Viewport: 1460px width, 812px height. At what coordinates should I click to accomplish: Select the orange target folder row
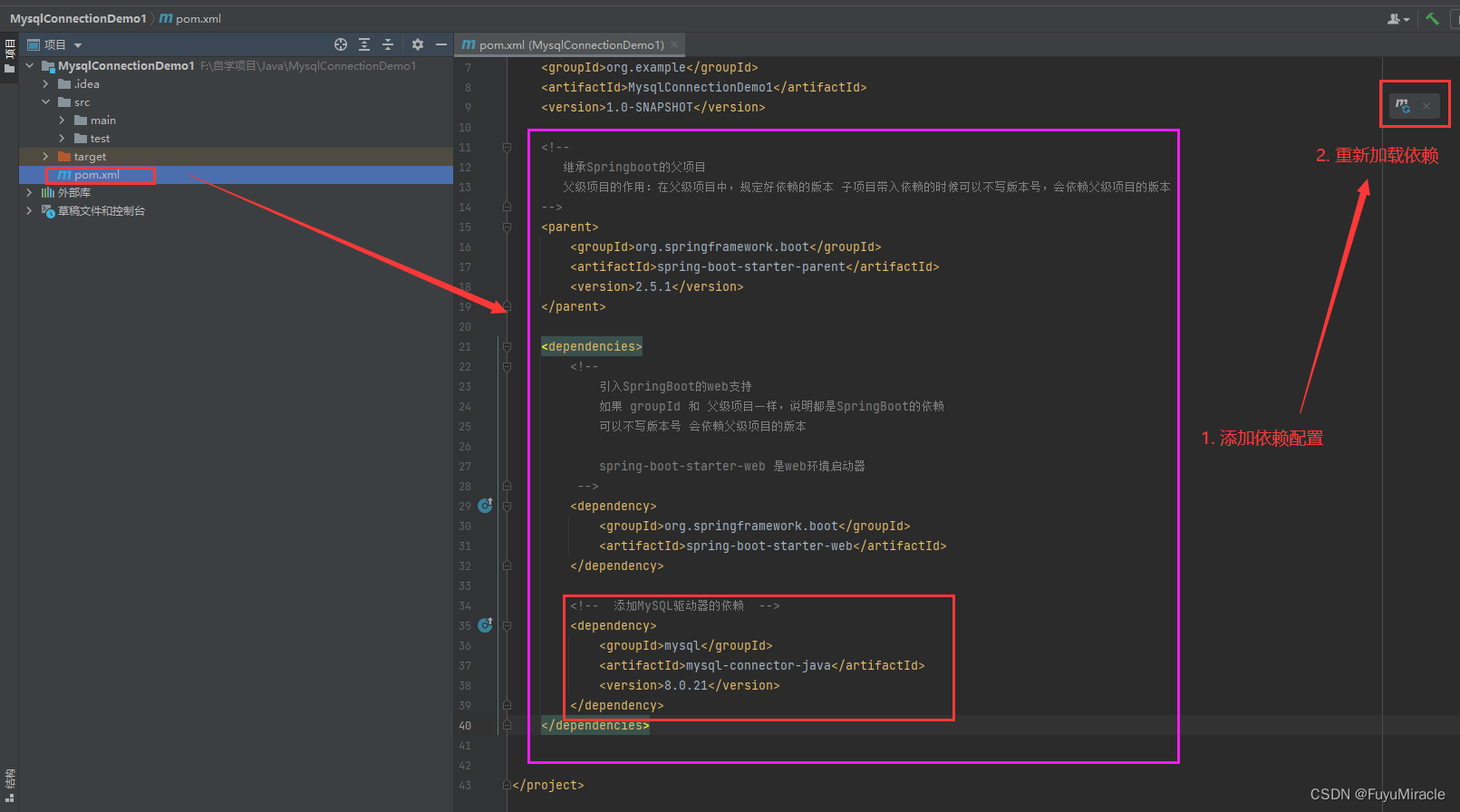pyautogui.click(x=236, y=156)
